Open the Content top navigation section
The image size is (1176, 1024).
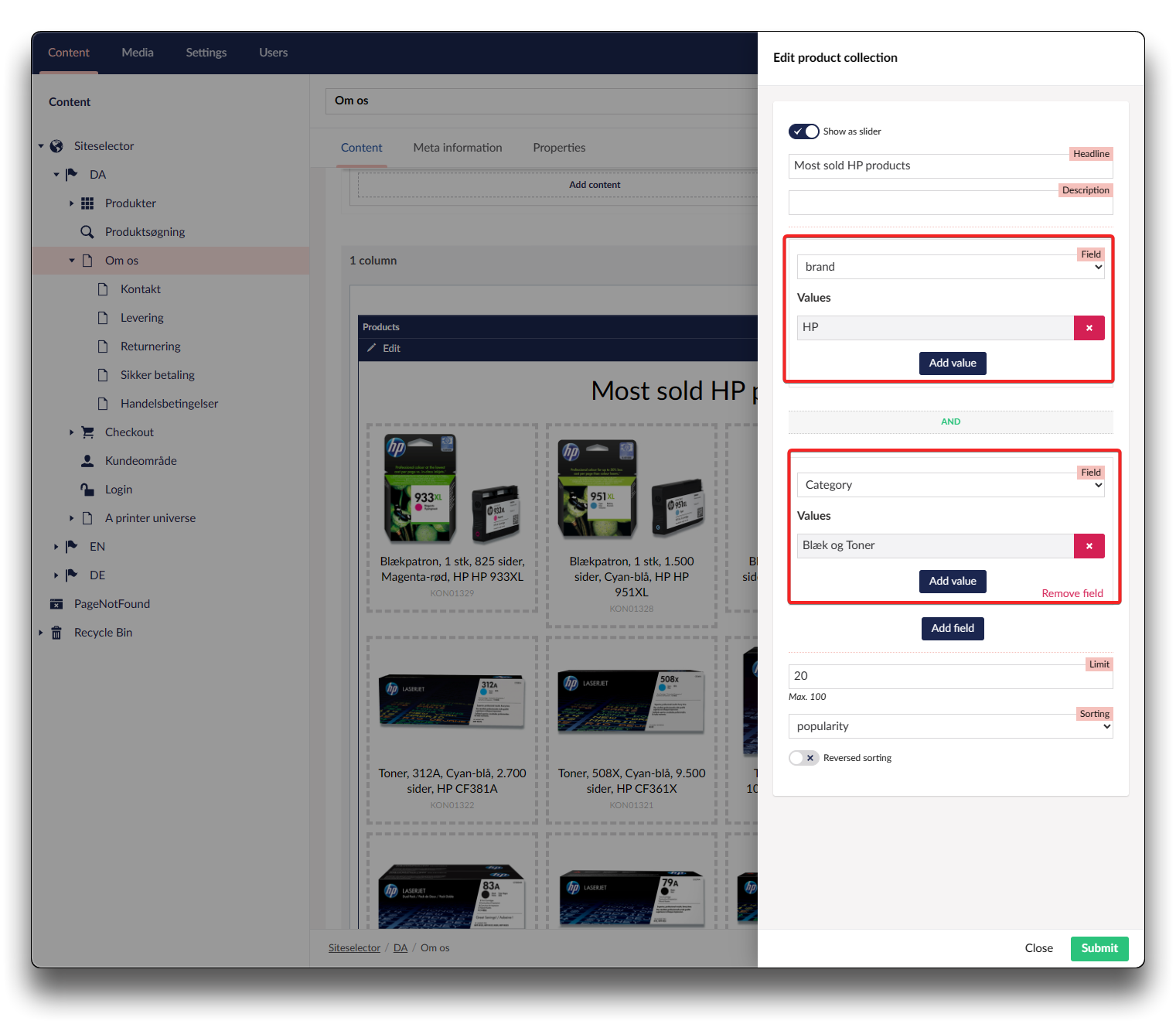coord(69,53)
